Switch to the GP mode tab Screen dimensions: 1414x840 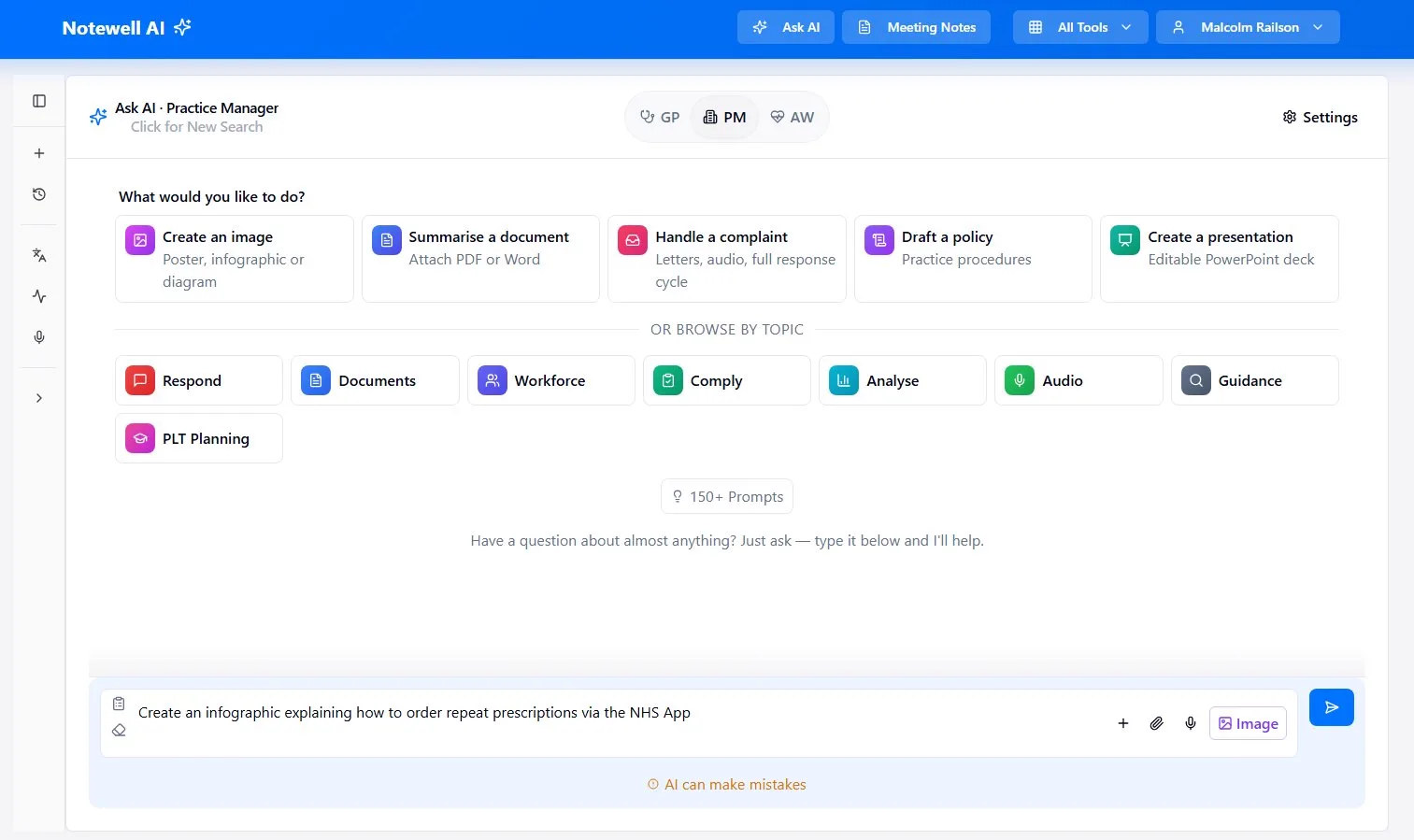(660, 117)
